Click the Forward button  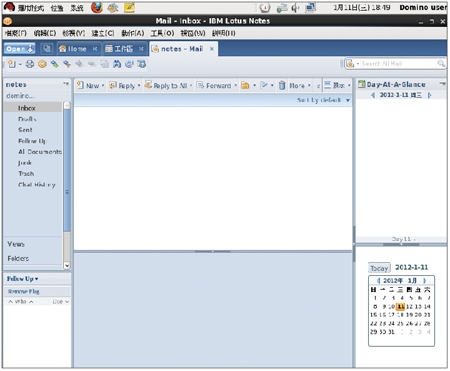coord(214,86)
